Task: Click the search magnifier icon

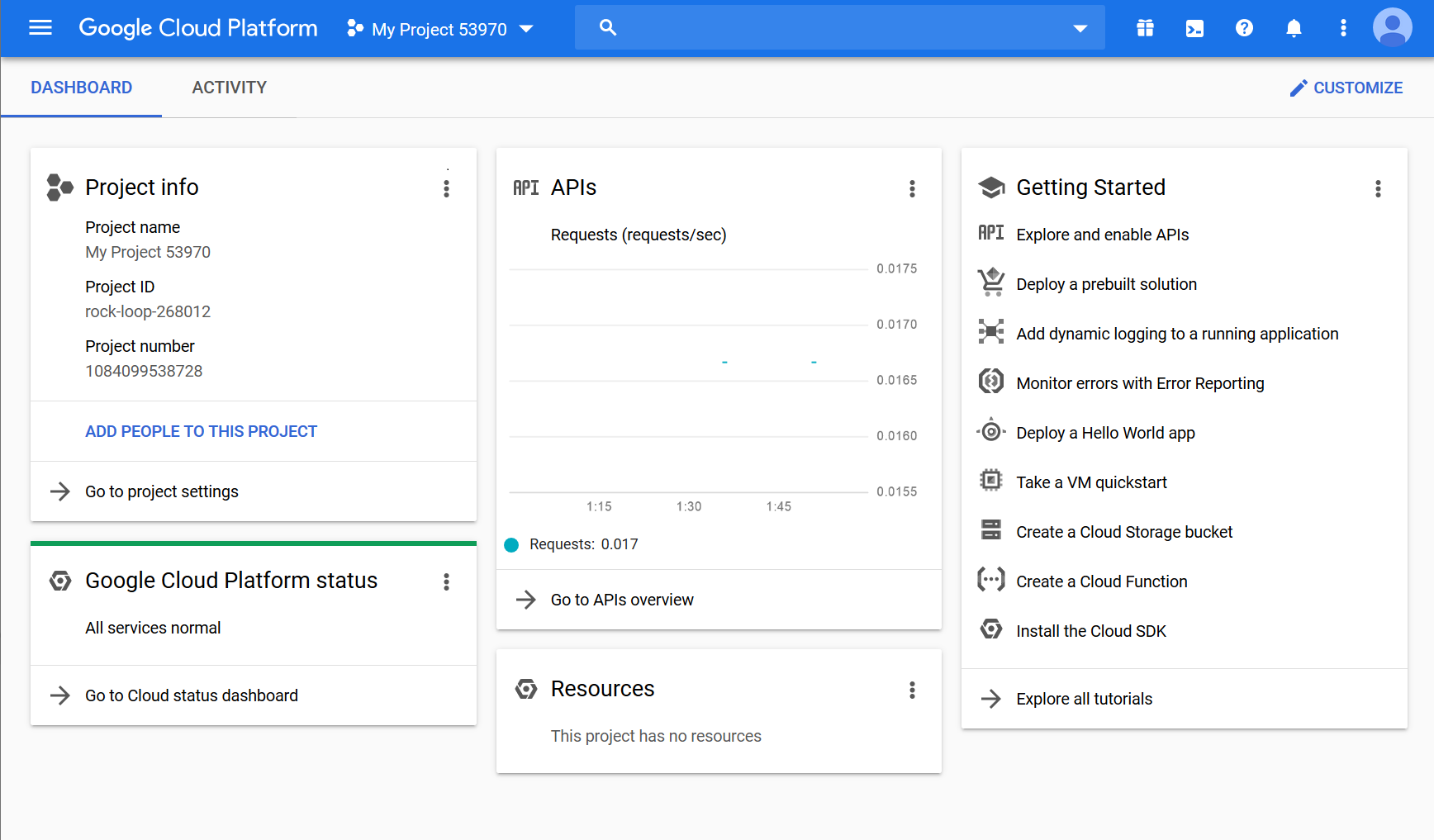Action: [608, 27]
